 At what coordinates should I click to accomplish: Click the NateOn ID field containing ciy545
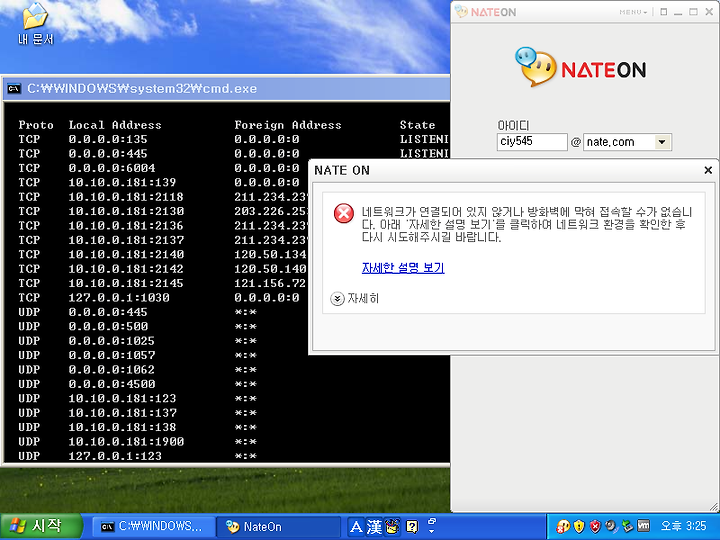532,141
